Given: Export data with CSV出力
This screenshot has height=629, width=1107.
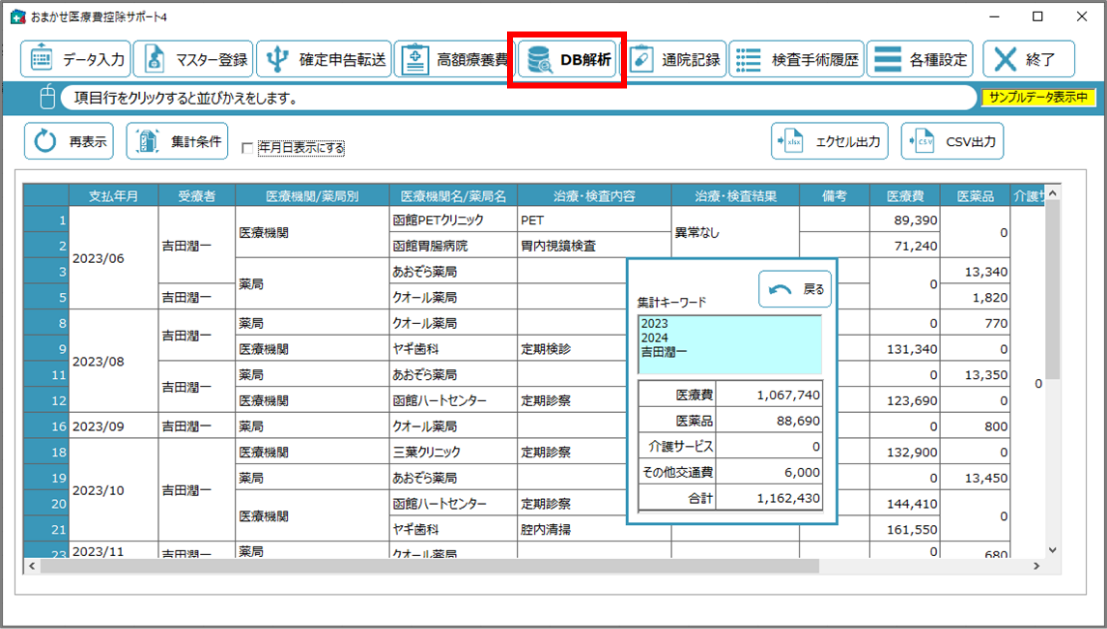Looking at the screenshot, I should [952, 142].
